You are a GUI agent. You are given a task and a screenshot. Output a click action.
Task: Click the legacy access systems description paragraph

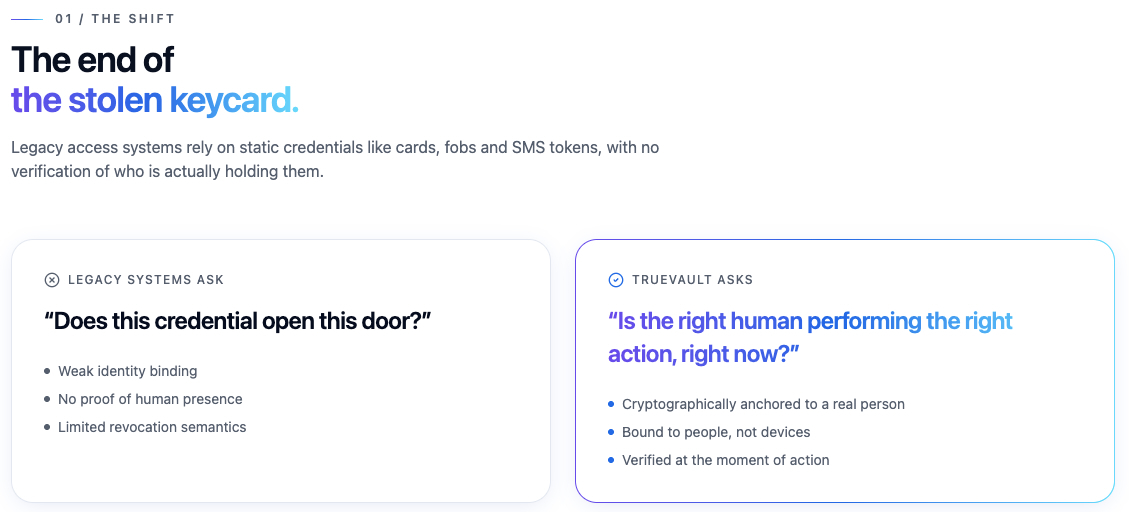pos(335,159)
